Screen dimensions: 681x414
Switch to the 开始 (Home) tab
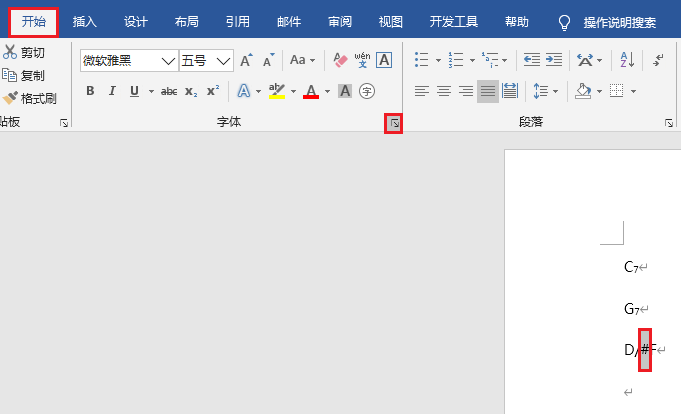pos(33,22)
